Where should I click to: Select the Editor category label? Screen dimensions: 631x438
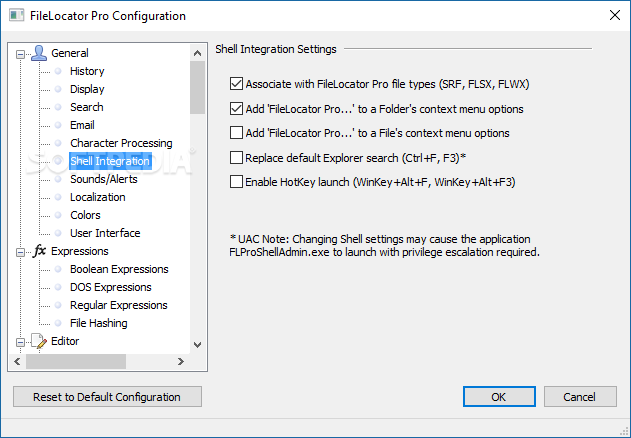pyautogui.click(x=65, y=341)
